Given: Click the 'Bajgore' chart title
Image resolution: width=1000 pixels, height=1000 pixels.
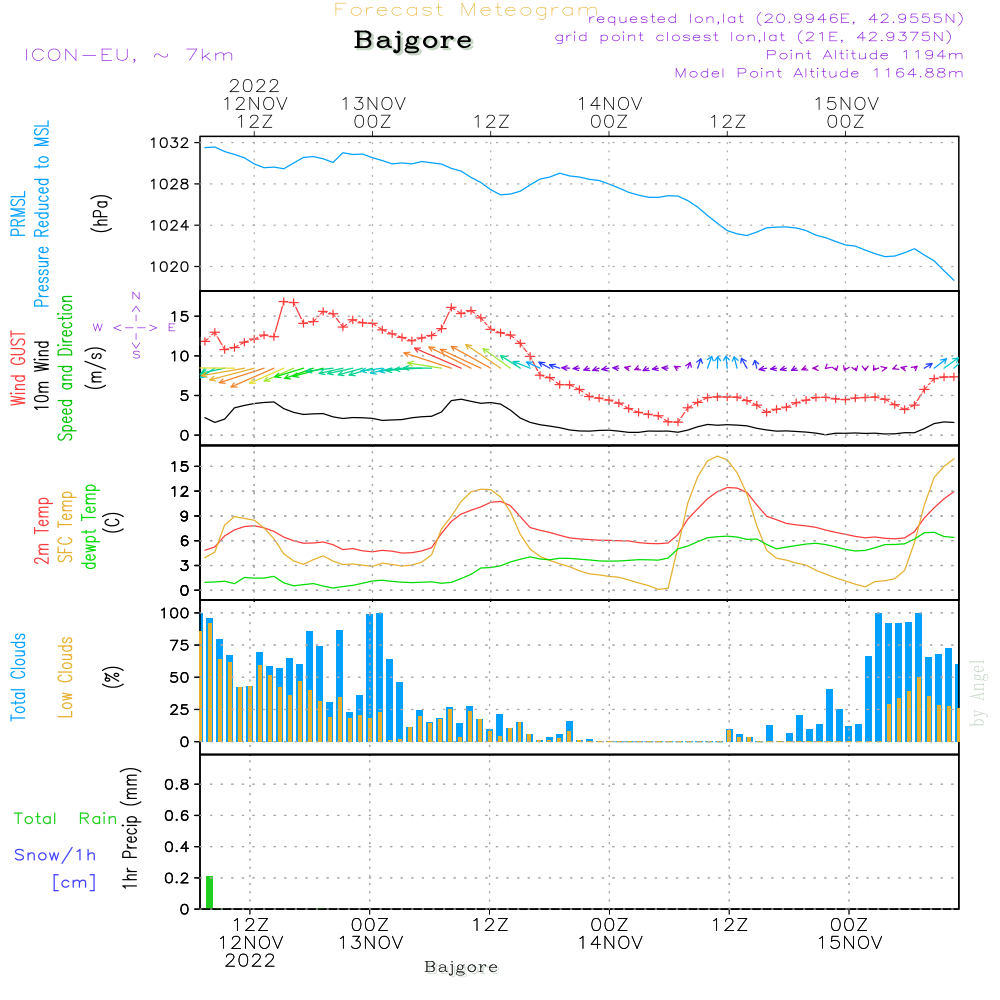Looking at the screenshot, I should (413, 40).
